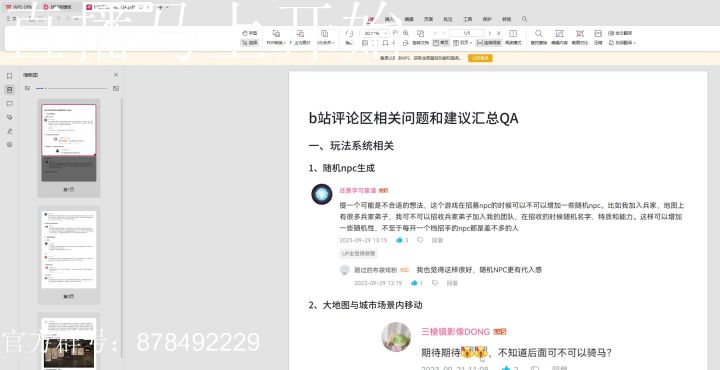Dislike the first comment about random npc
The width and height of the screenshot is (720, 370).
[x=420, y=240]
